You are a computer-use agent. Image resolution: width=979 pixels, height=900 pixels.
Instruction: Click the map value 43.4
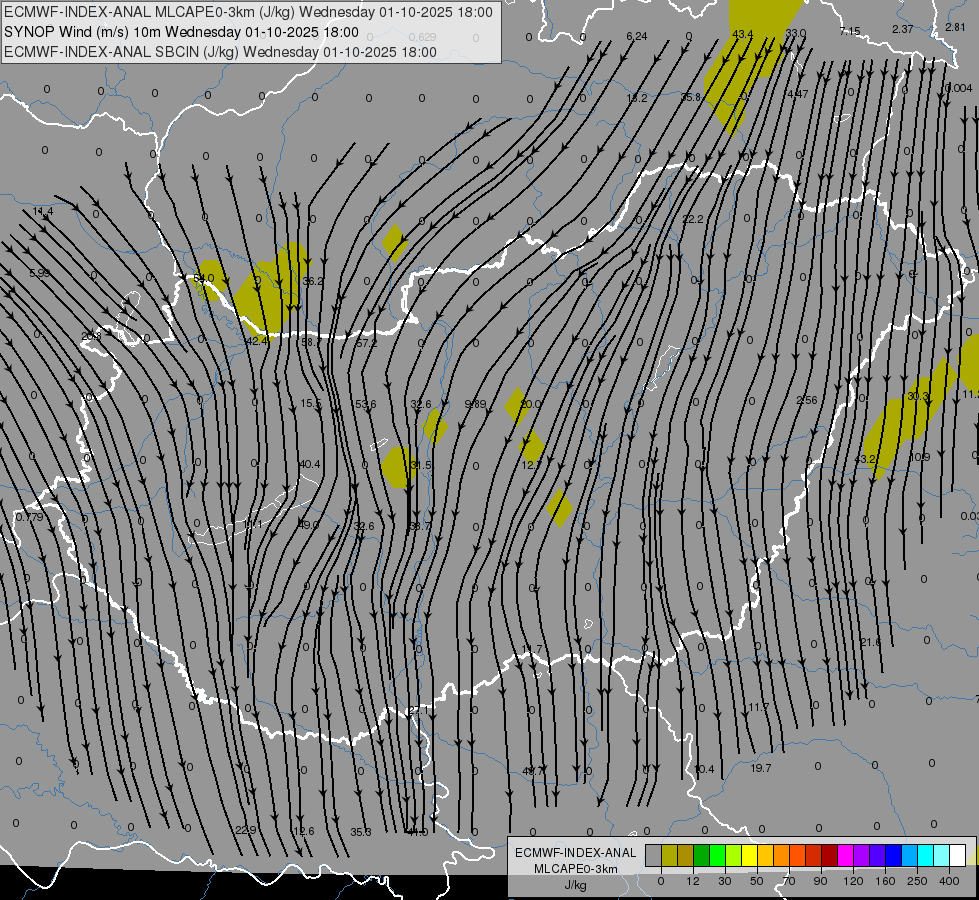pyautogui.click(x=742, y=34)
